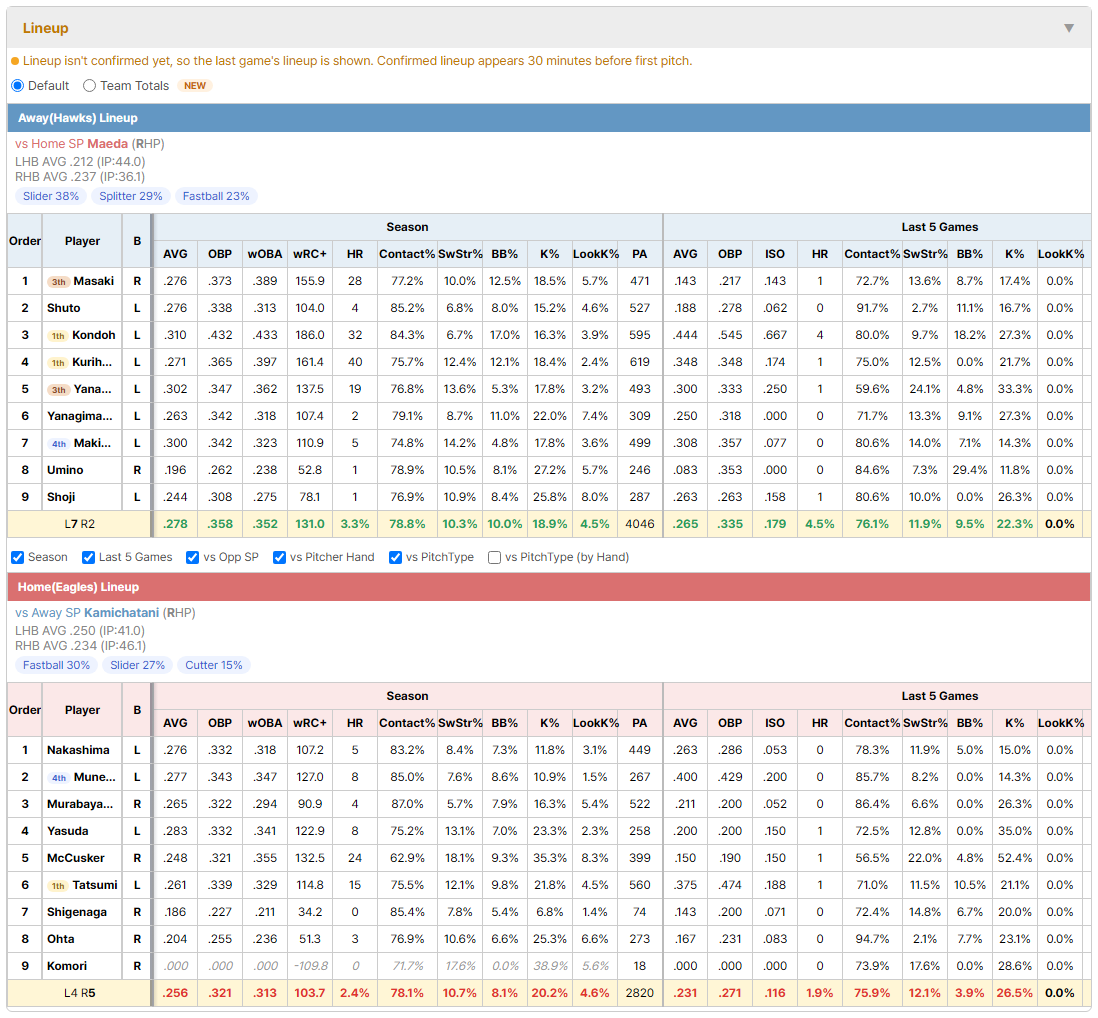The width and height of the screenshot is (1098, 1018).
Task: Select the Fastball 30% pitch tag
Action: point(57,665)
